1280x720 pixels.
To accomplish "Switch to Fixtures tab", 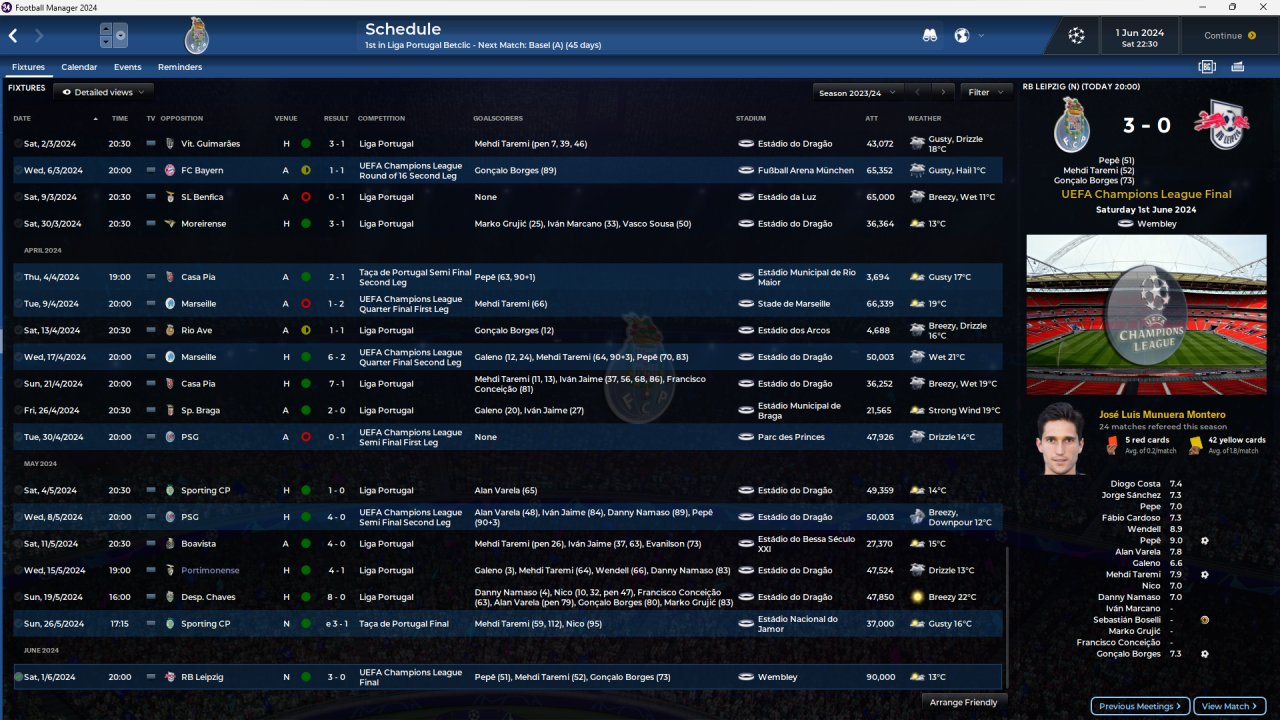I will [x=28, y=67].
